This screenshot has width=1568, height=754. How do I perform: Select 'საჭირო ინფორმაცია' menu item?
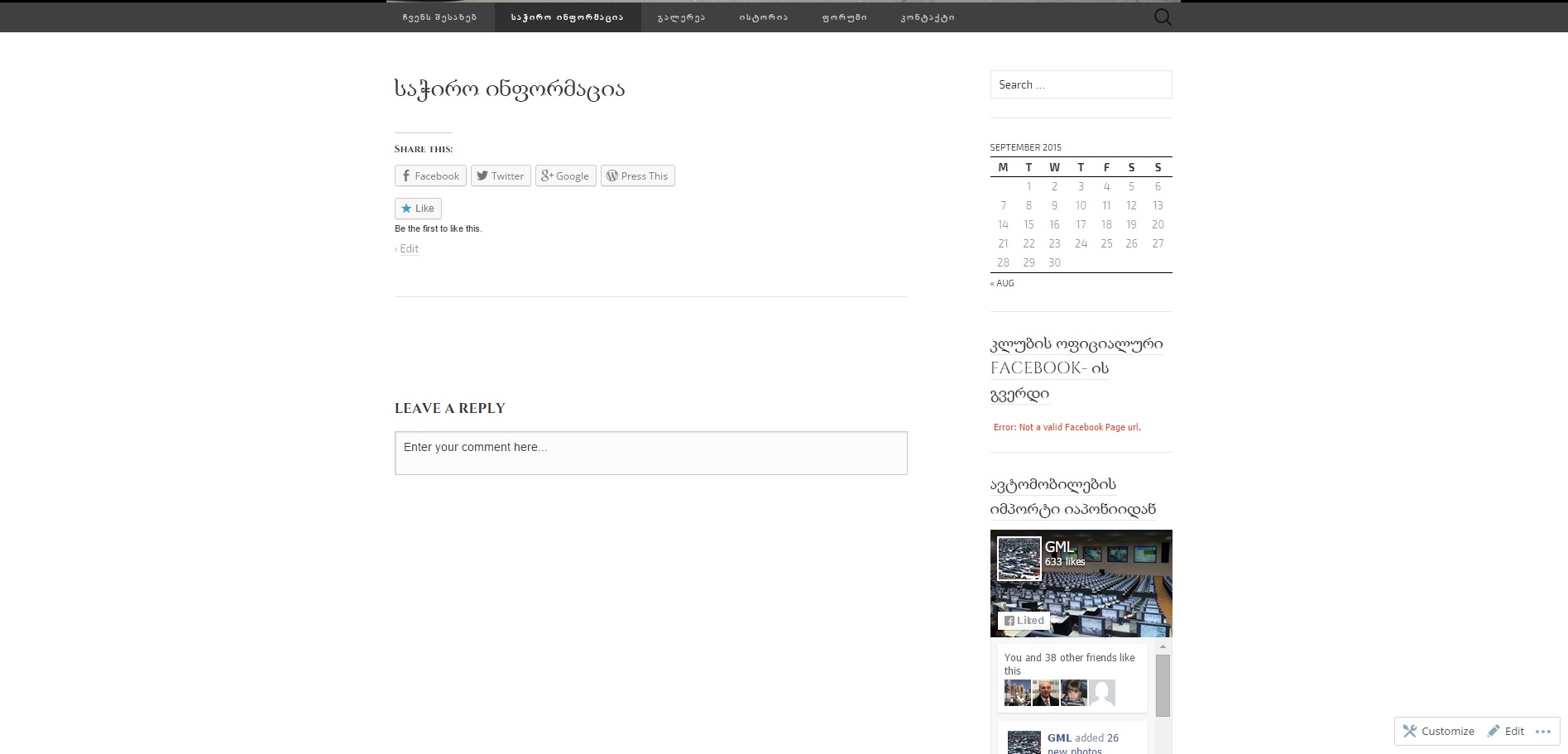(567, 17)
